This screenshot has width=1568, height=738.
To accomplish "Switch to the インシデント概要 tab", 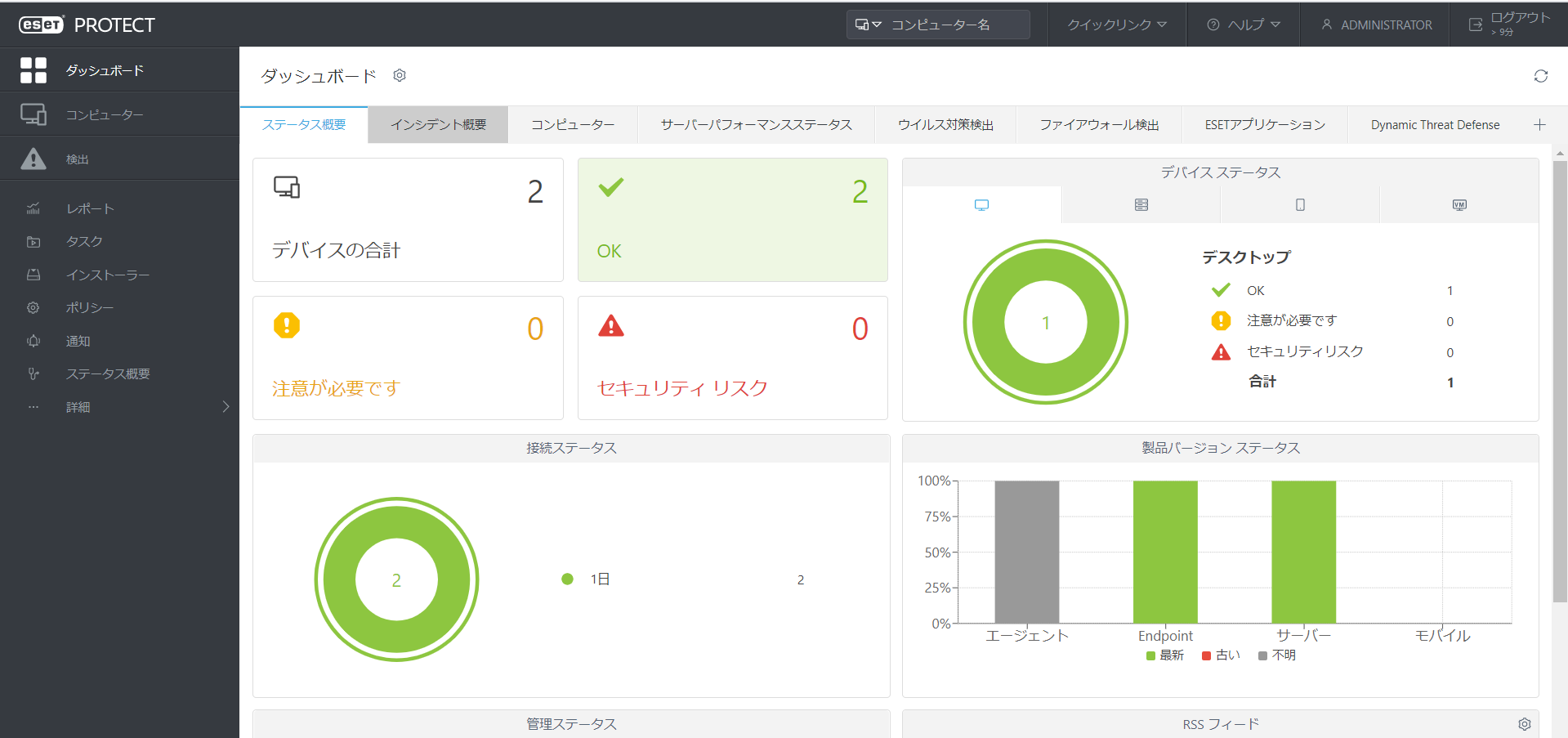I will click(x=438, y=125).
